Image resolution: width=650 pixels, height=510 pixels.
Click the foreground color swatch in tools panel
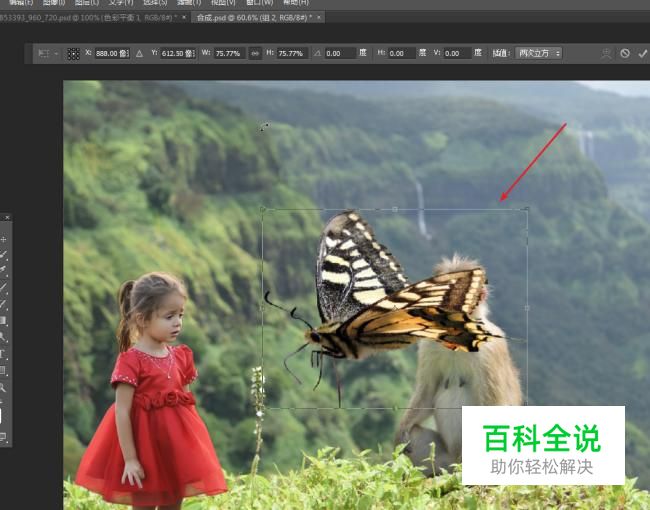(1, 416)
